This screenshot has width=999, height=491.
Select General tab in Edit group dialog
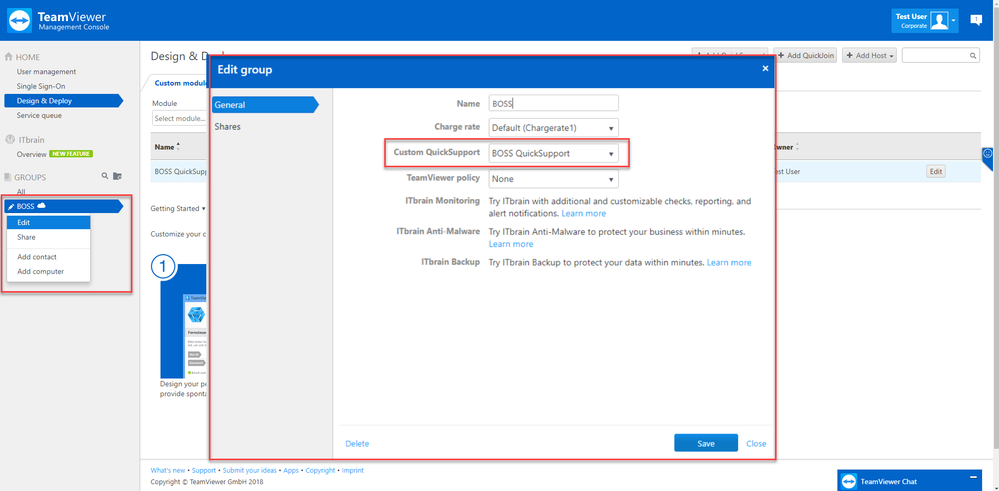click(265, 104)
